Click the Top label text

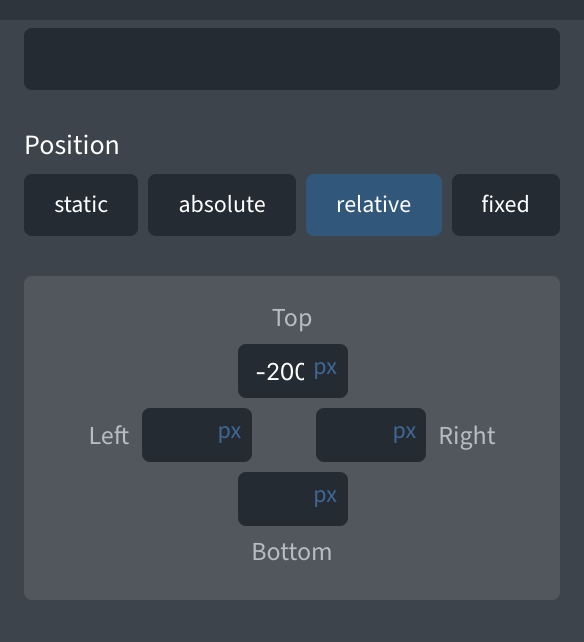pyautogui.click(x=292, y=318)
